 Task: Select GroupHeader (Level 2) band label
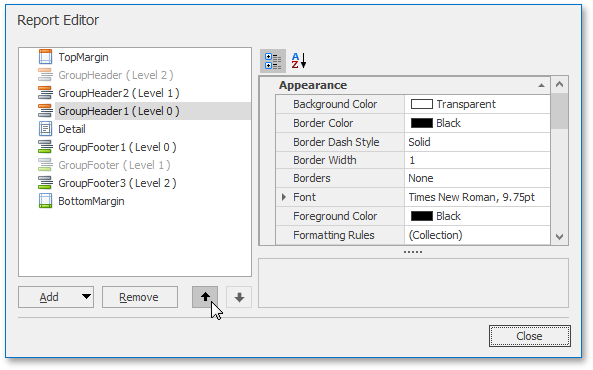pyautogui.click(x=116, y=75)
